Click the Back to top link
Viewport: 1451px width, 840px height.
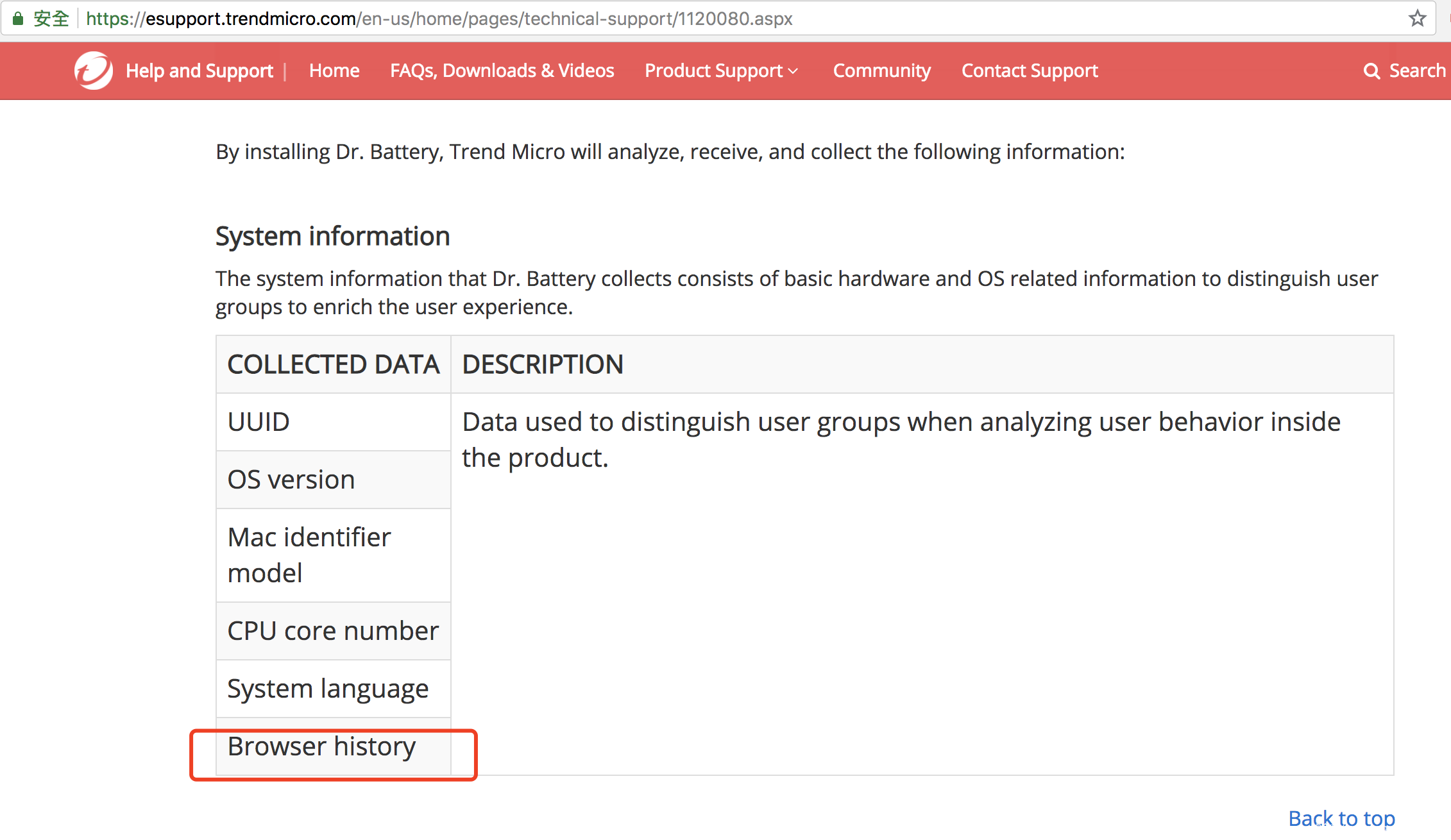click(x=1341, y=818)
